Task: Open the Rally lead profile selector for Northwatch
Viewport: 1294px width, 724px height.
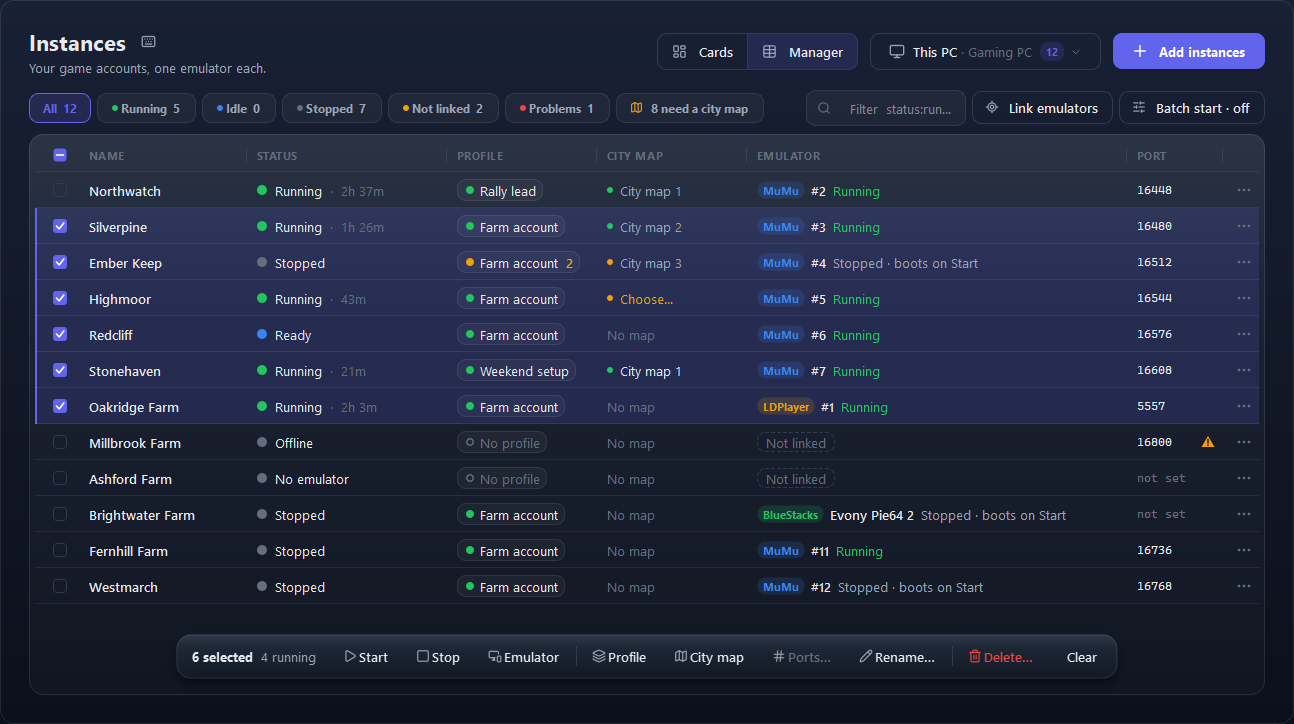Action: (x=500, y=191)
